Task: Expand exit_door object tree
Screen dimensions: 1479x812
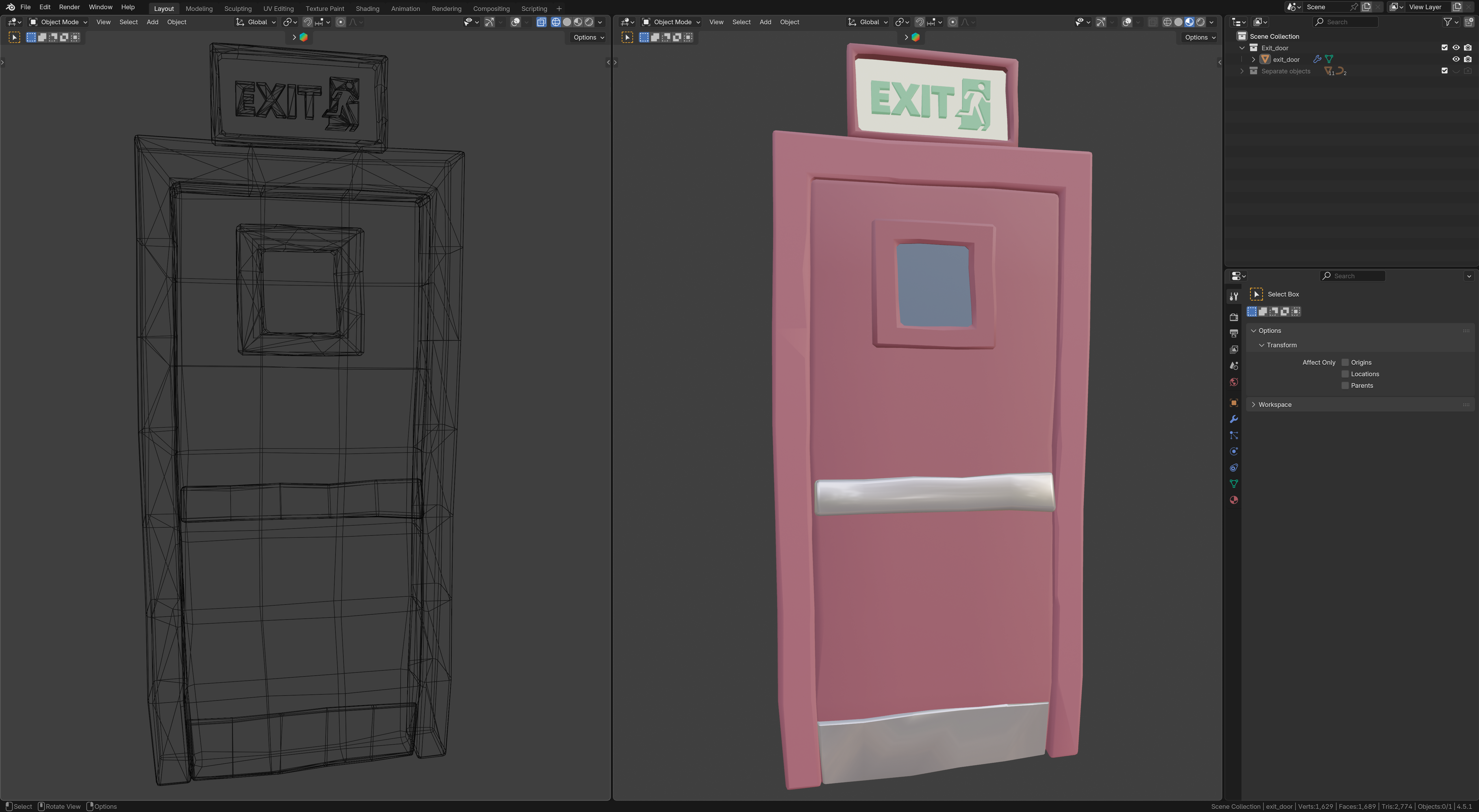Action: pos(1253,60)
